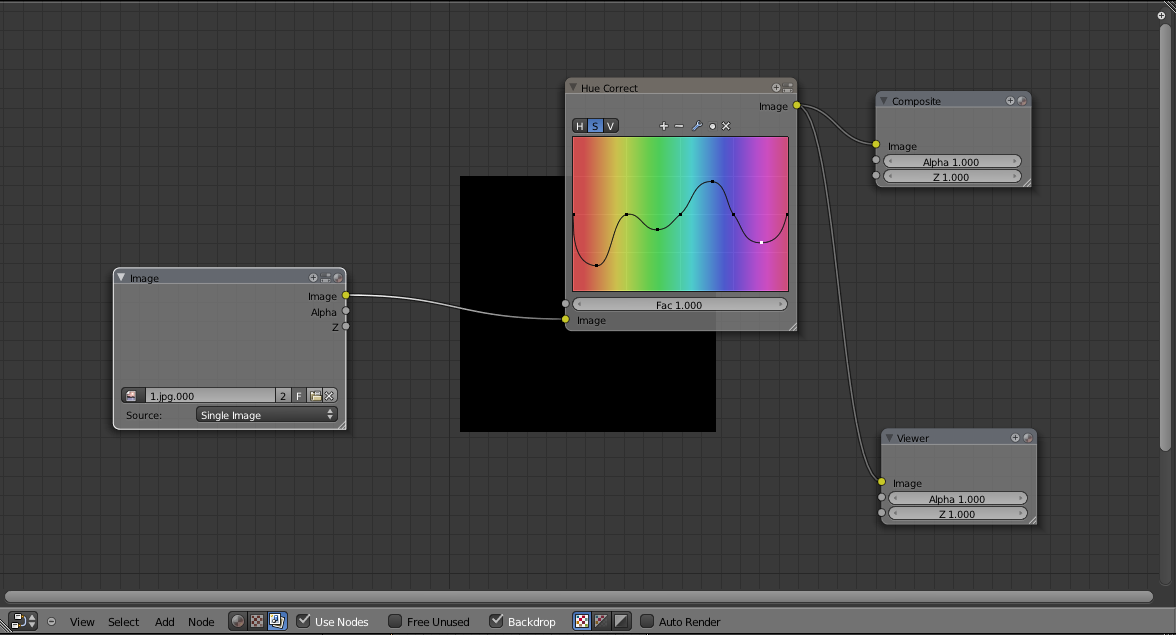Open the editor type selector in header
The height and width of the screenshot is (635, 1176).
pos(22,622)
